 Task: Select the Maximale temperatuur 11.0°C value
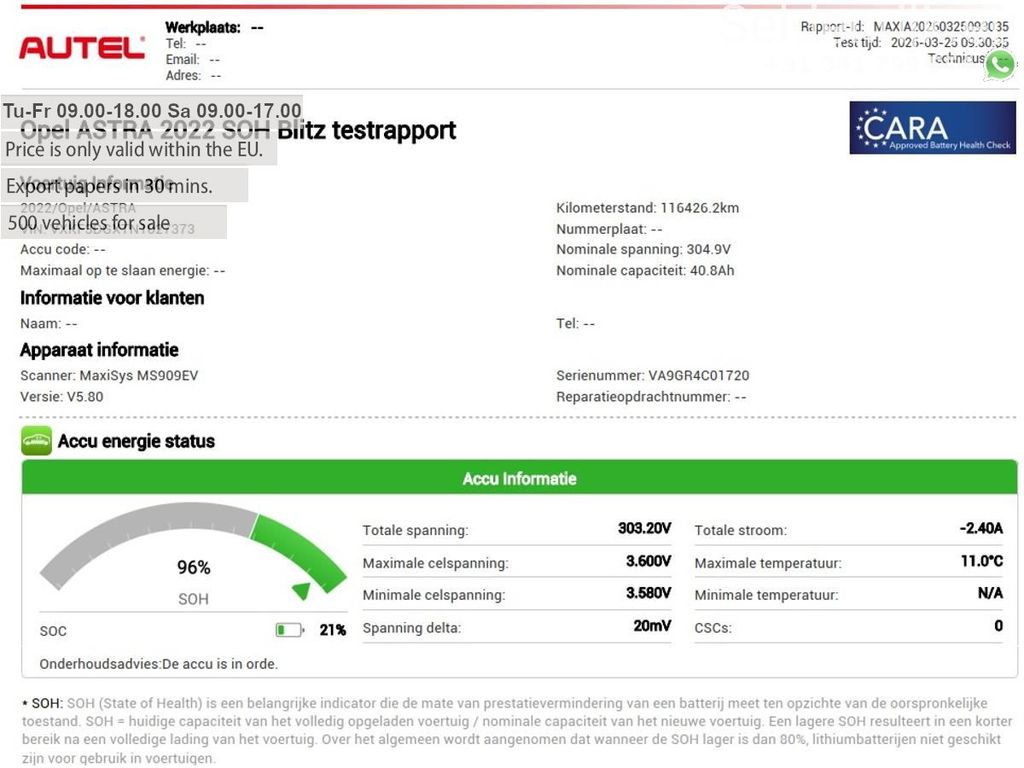[x=981, y=562]
